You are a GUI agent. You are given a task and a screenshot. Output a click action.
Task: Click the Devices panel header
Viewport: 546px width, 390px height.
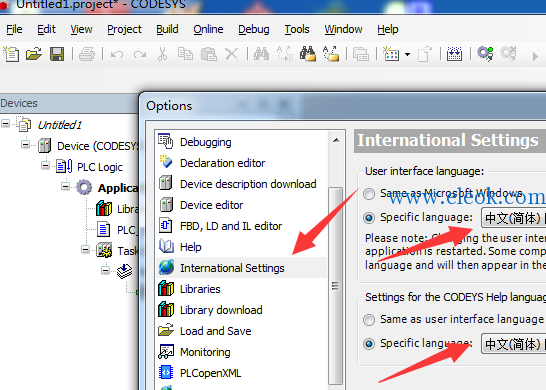69,103
